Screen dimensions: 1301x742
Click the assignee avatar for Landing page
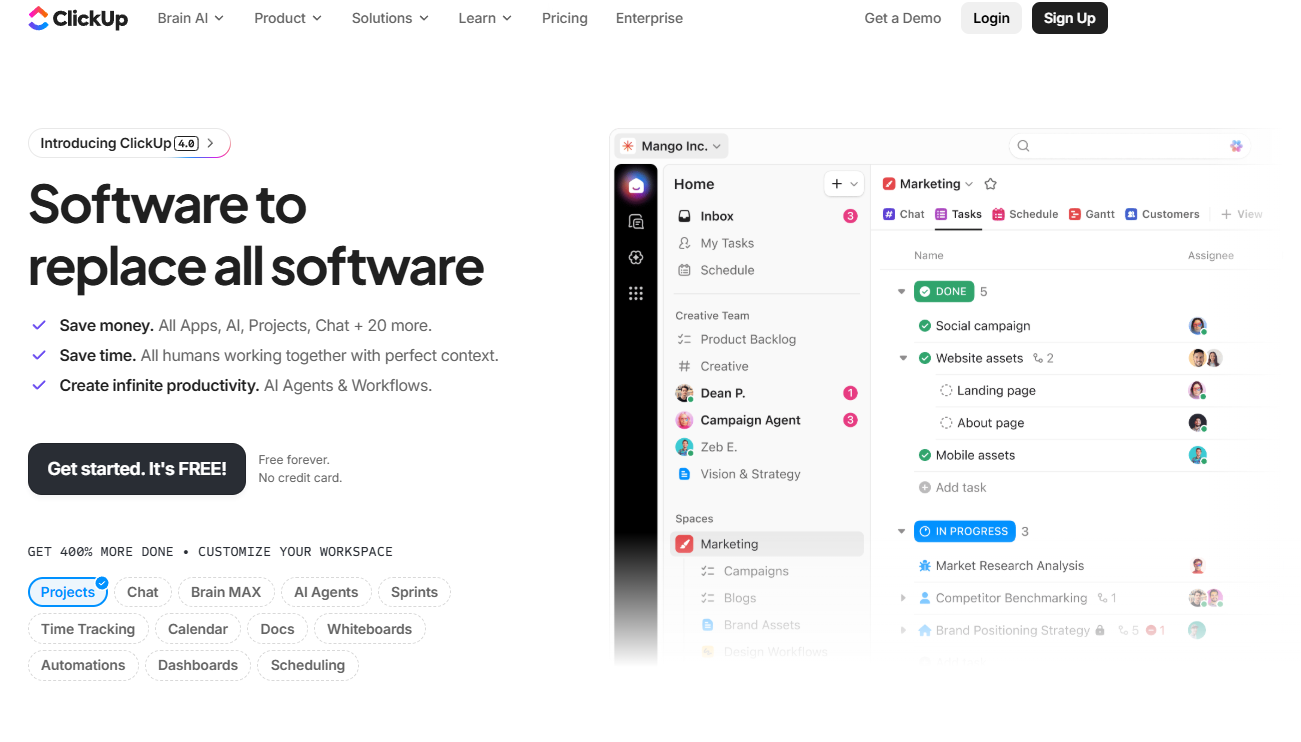[x=1198, y=391]
